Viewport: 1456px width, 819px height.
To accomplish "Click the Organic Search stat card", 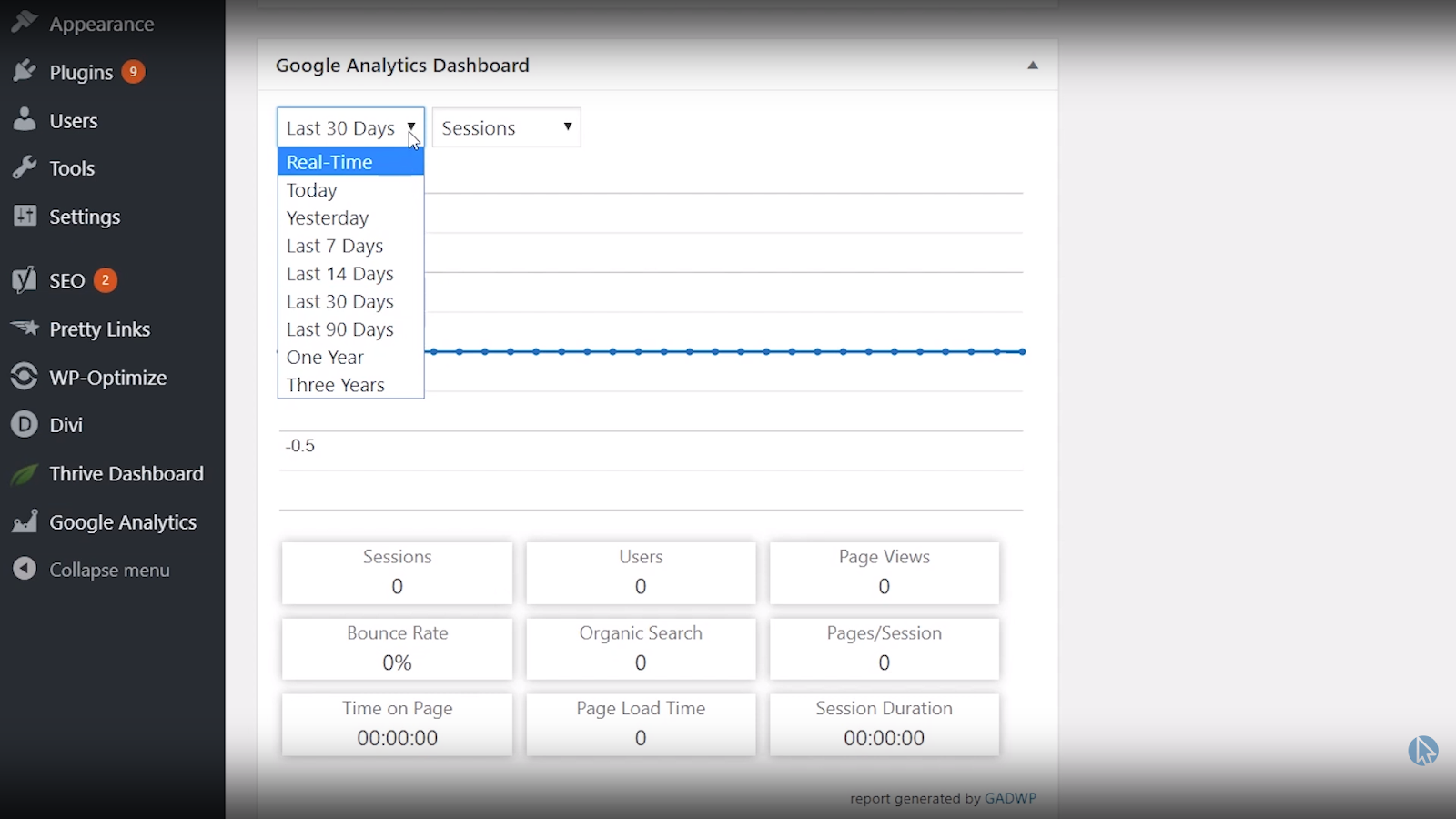I will coord(641,649).
